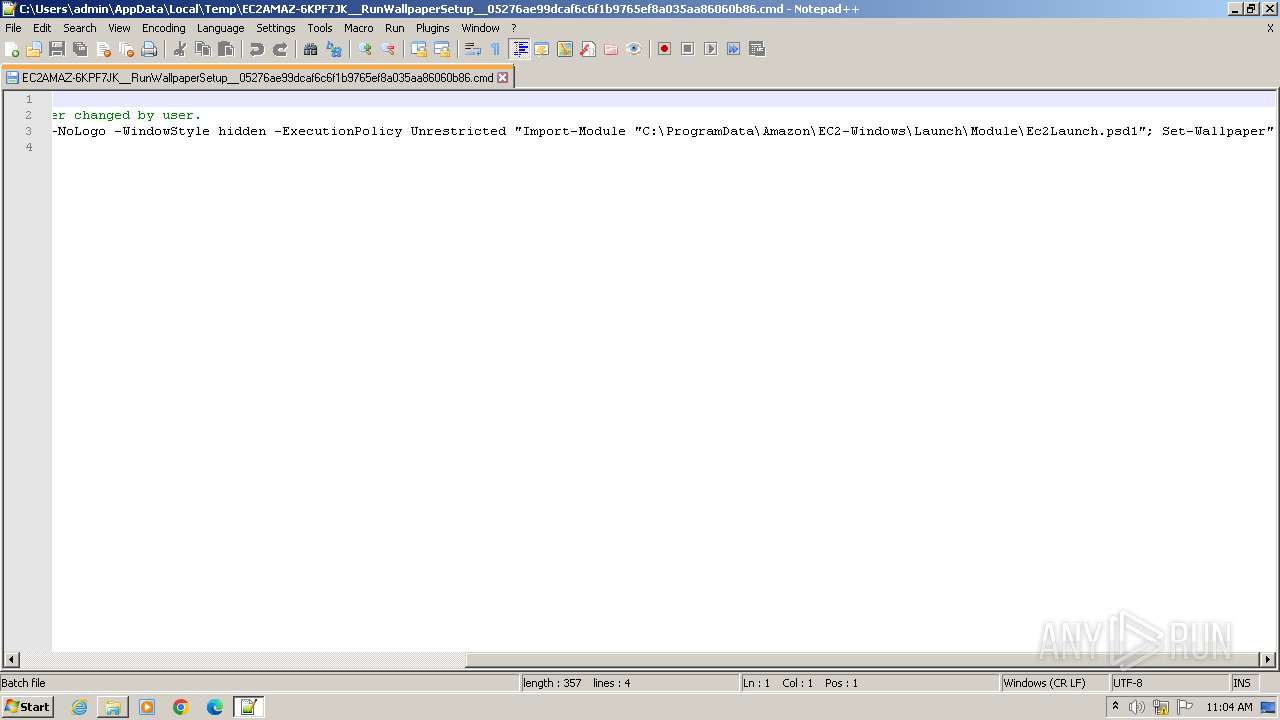1280x720 pixels.
Task: Play back recorded macro icon
Action: (710, 49)
